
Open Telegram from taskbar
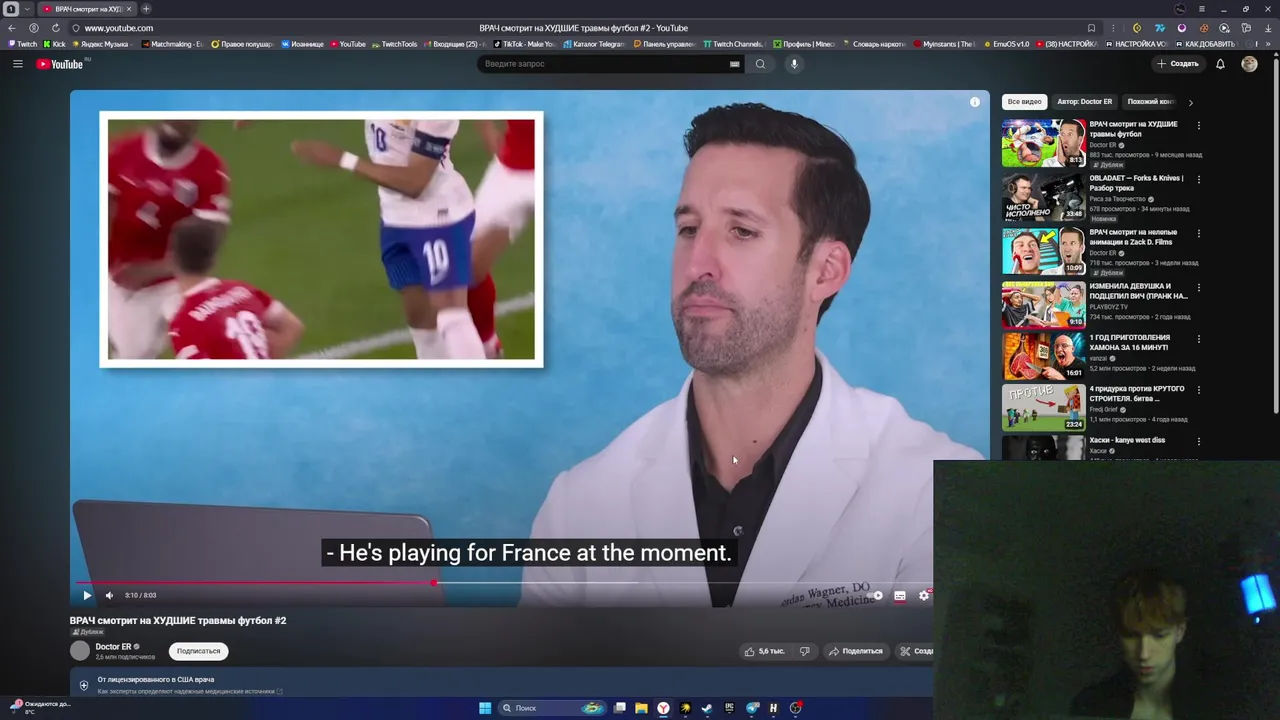click(752, 708)
